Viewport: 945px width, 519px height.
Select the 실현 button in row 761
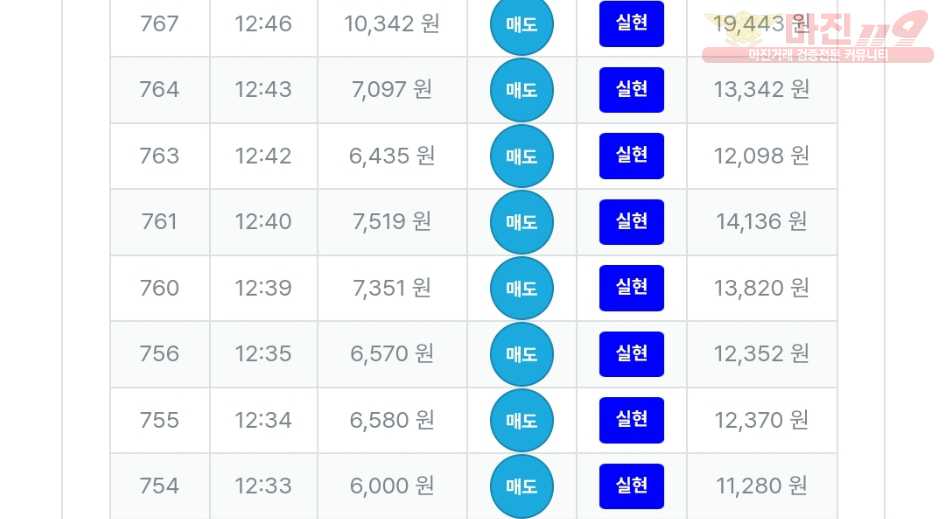[631, 221]
